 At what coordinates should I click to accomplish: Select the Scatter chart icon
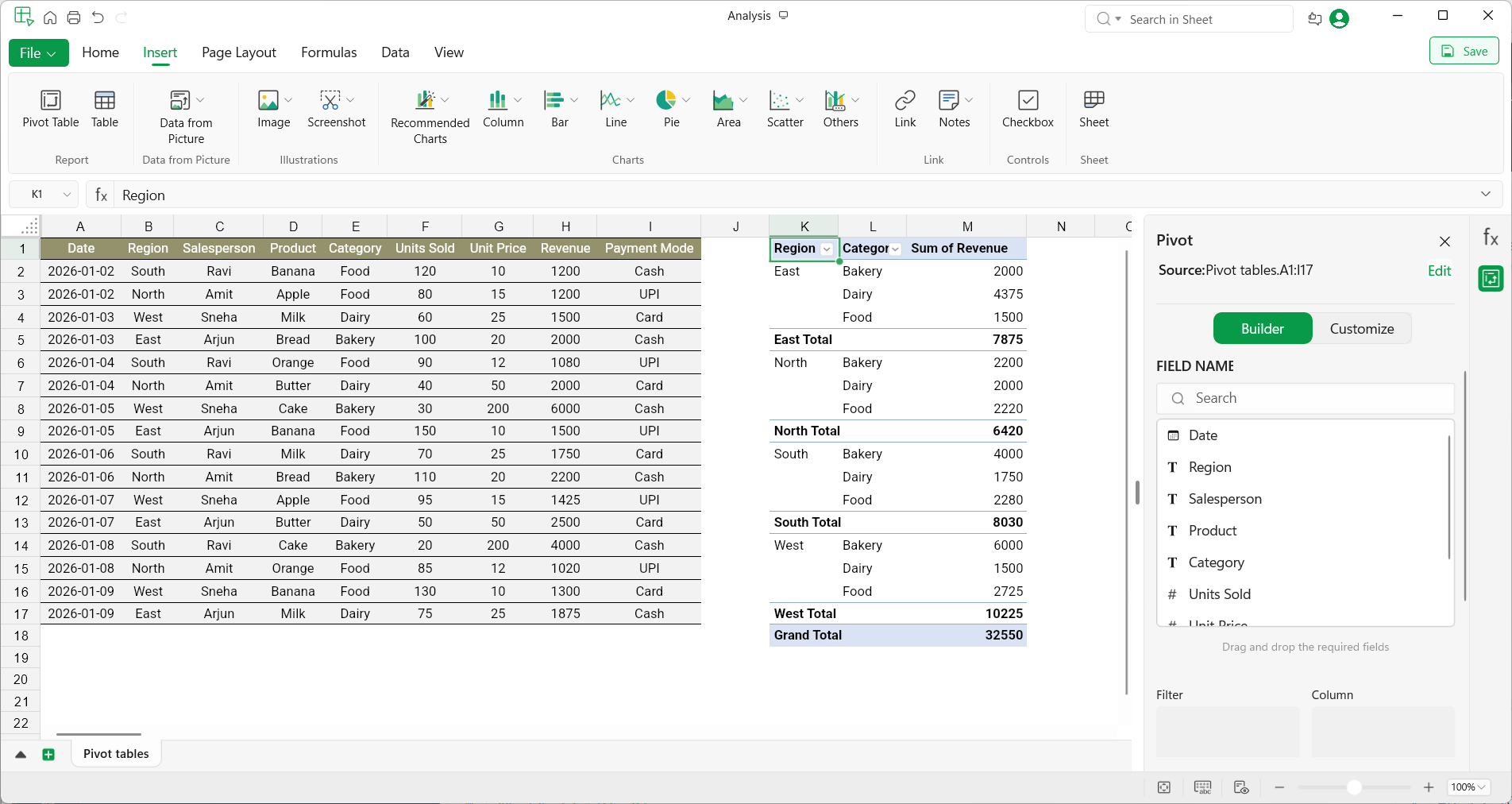[x=779, y=100]
